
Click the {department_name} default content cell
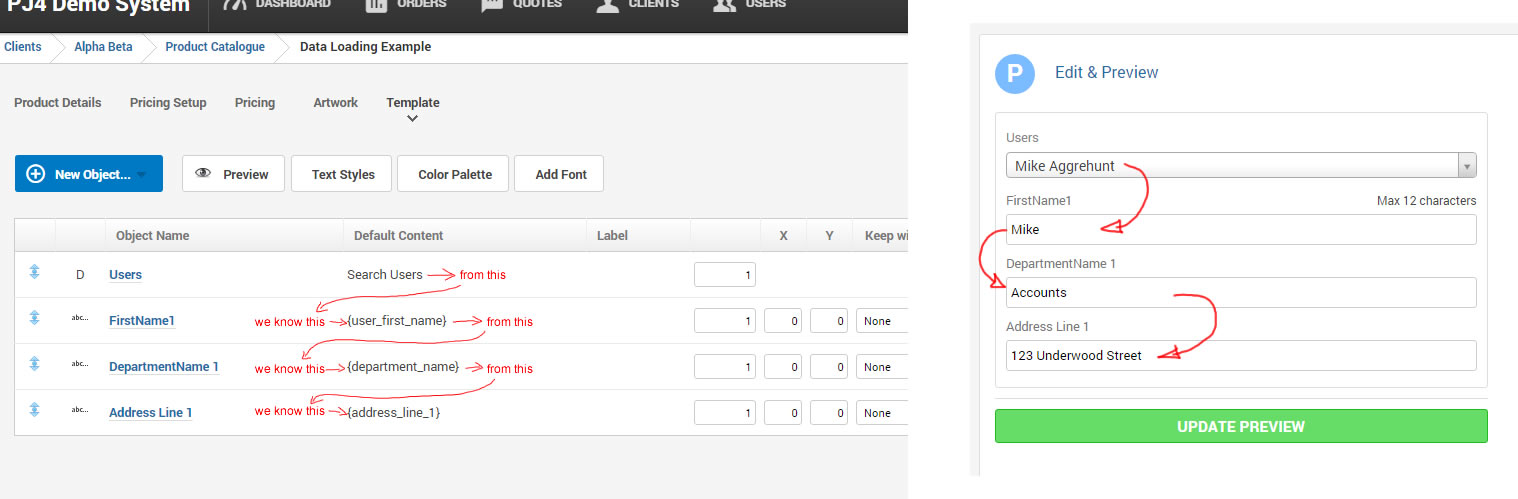(x=402, y=367)
